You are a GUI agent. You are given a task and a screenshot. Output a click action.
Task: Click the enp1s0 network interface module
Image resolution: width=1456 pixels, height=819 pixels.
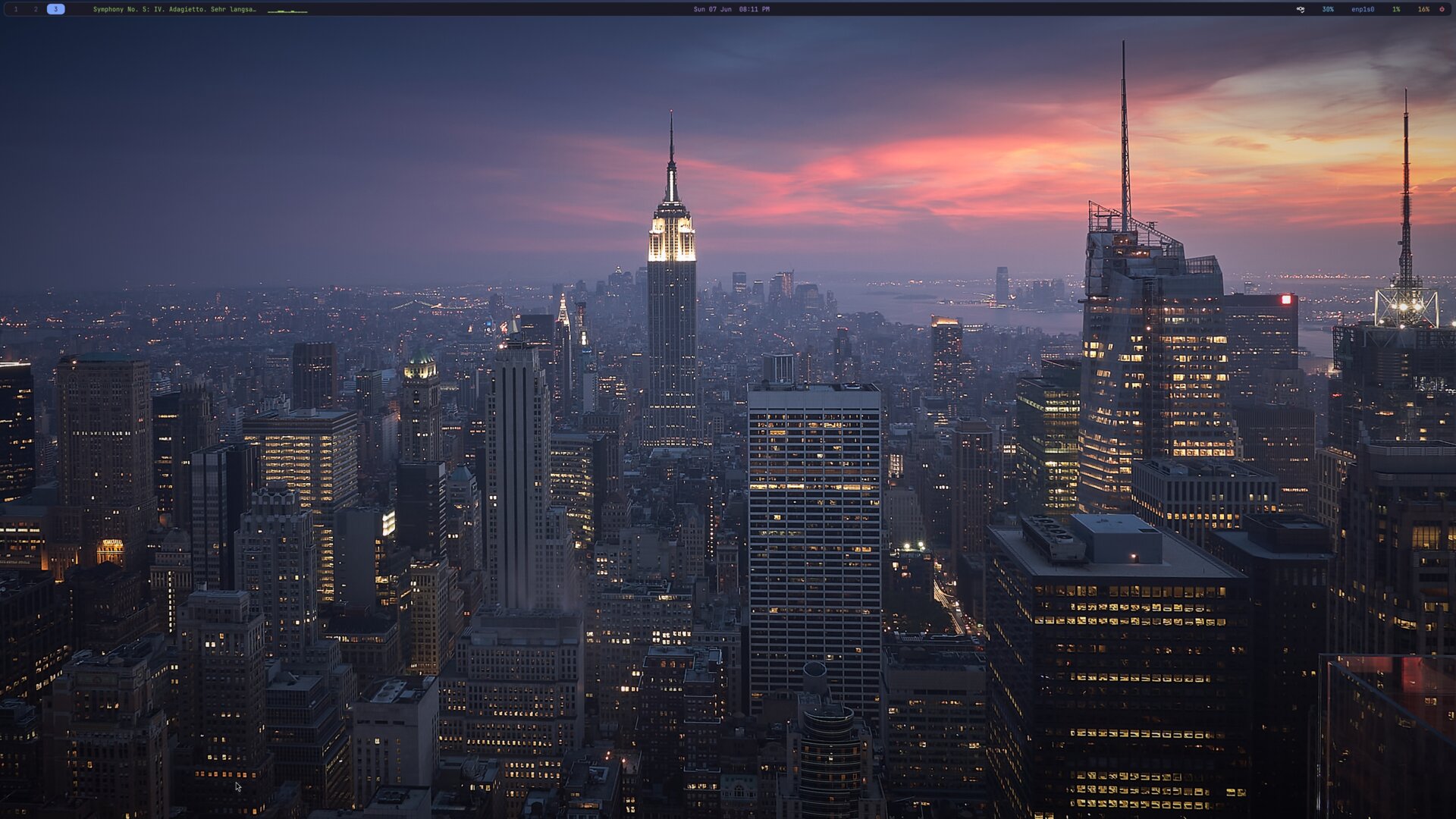click(1363, 9)
